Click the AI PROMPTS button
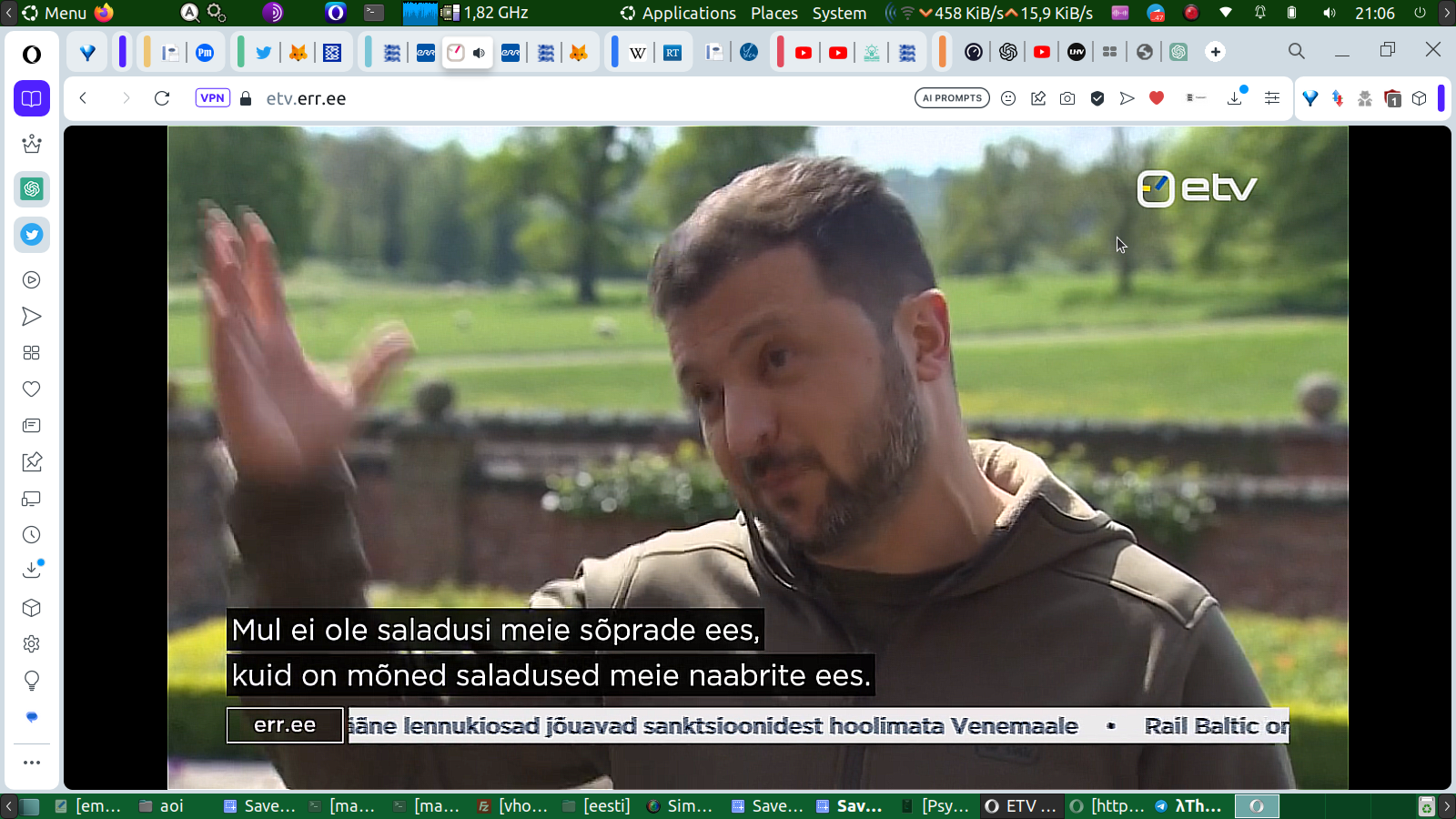The width and height of the screenshot is (1456, 819). coord(952,98)
